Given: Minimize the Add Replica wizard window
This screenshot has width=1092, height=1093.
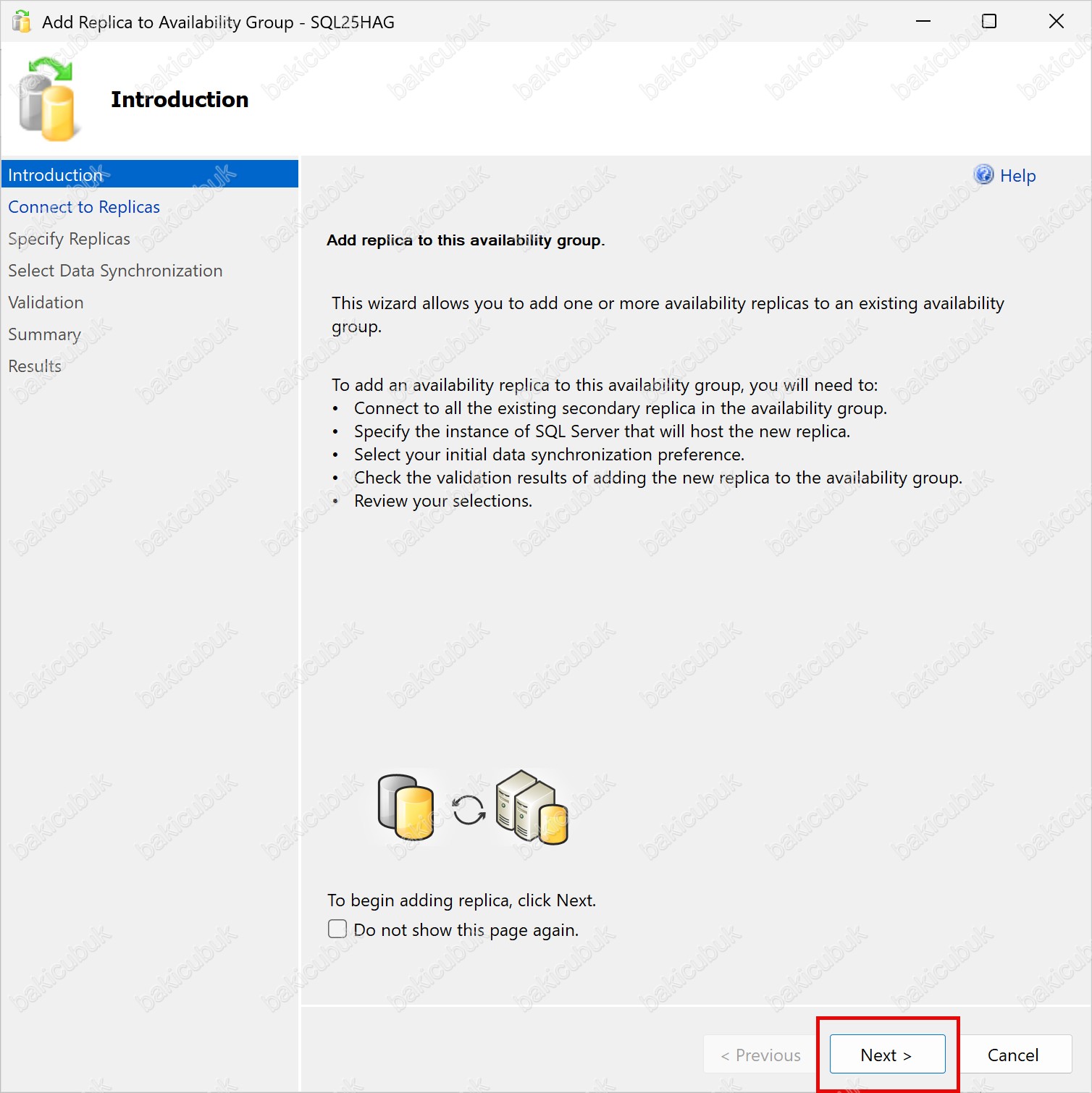Looking at the screenshot, I should coord(923,22).
